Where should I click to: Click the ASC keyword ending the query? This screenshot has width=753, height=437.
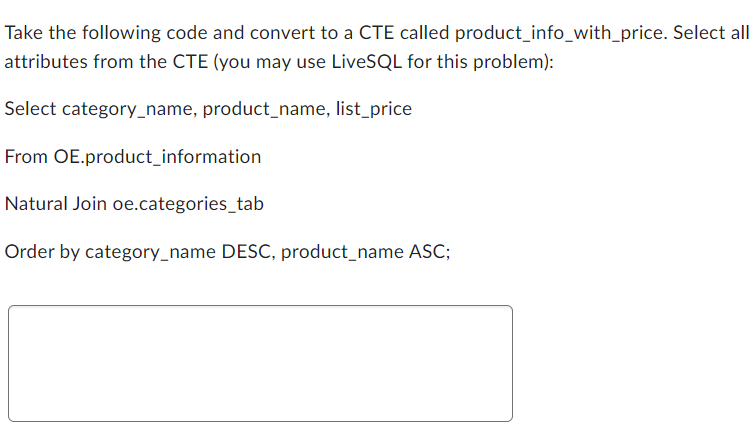click(427, 252)
